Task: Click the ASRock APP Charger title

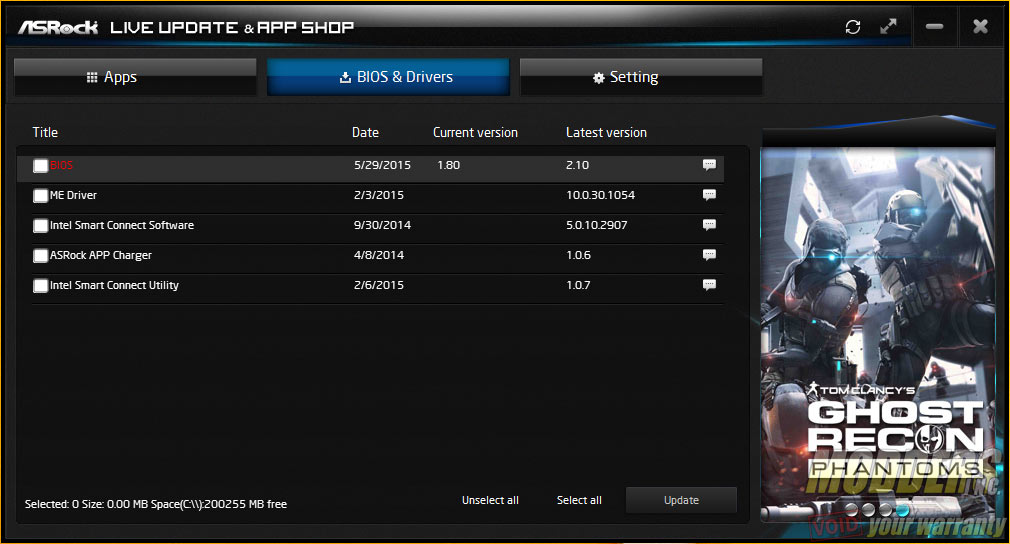Action: tap(101, 255)
